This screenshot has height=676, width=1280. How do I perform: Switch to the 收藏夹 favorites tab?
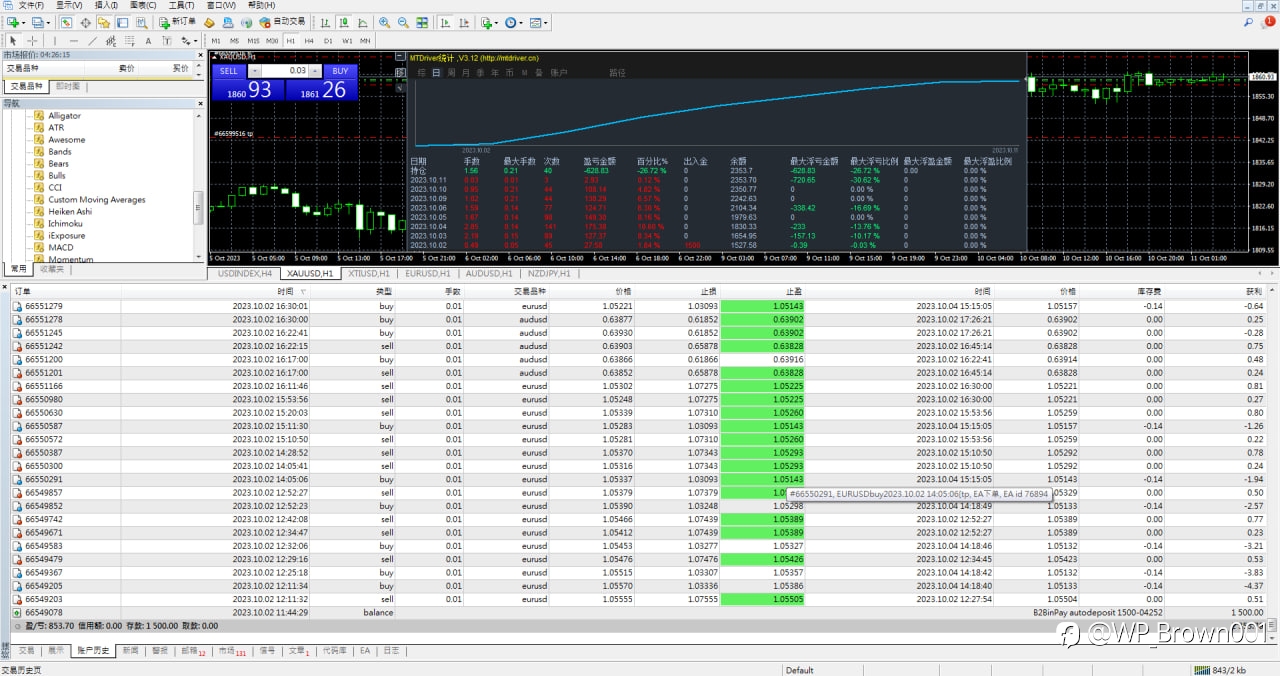click(x=51, y=269)
